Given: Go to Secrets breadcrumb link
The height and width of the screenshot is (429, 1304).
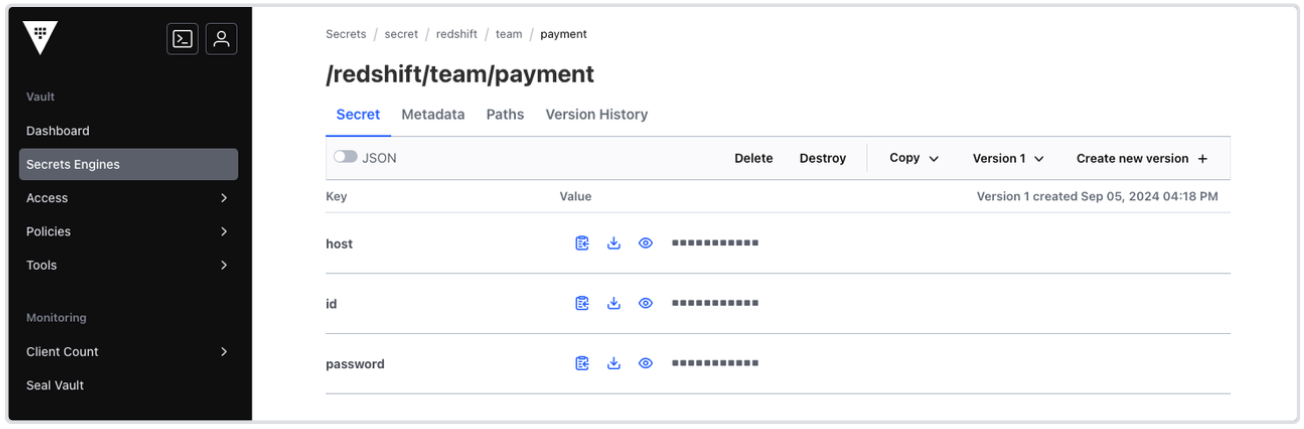Looking at the screenshot, I should 346,34.
